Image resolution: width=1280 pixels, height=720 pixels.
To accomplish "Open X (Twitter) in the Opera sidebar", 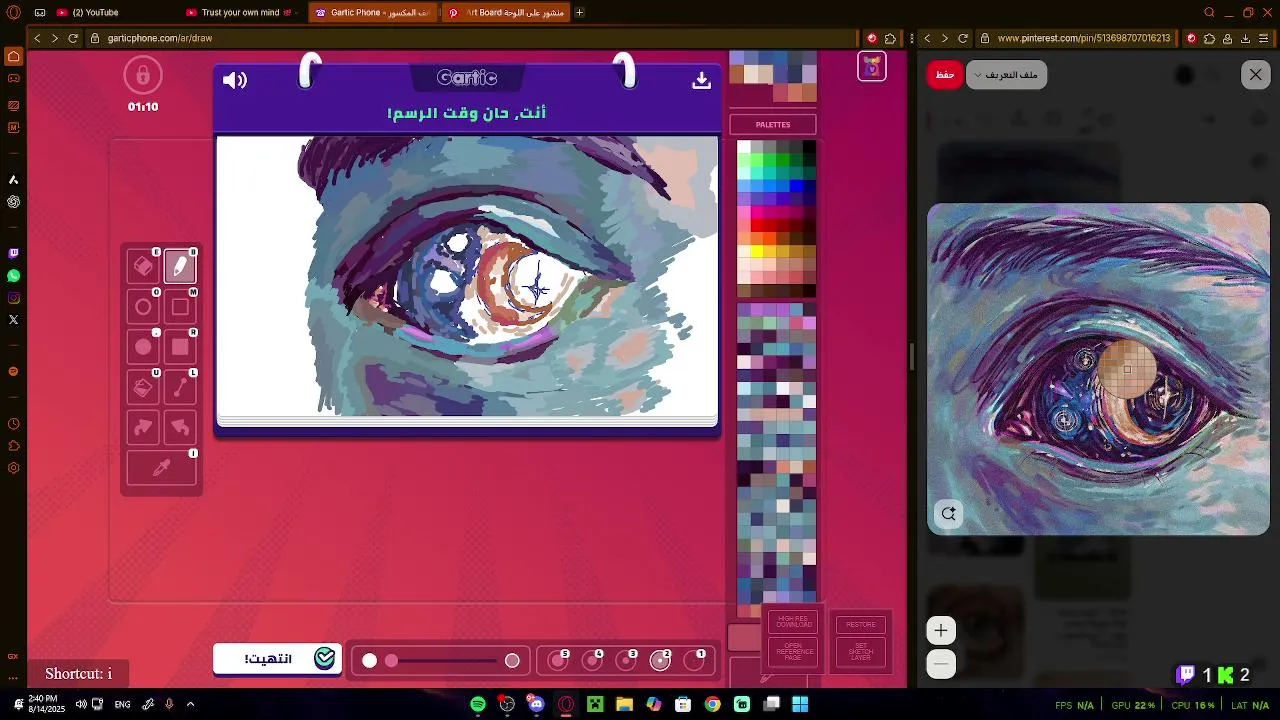I will click(x=13, y=320).
